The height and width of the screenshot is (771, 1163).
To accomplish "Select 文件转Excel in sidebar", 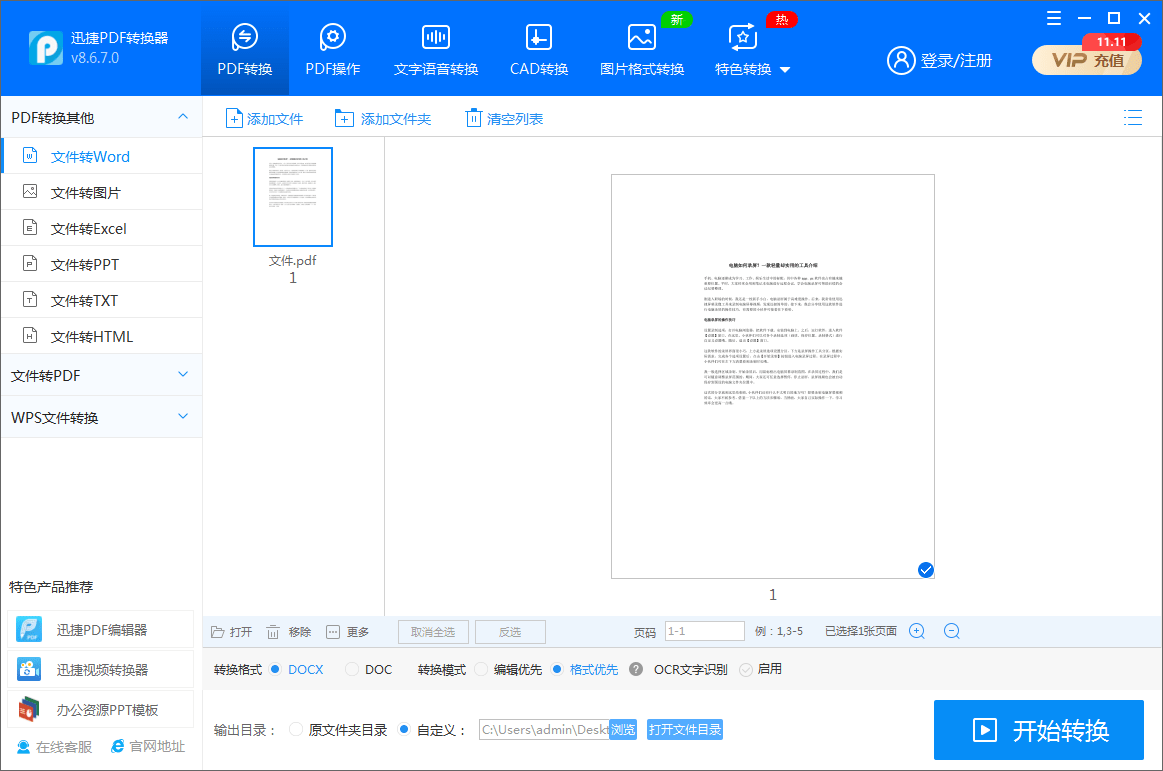I will point(89,229).
